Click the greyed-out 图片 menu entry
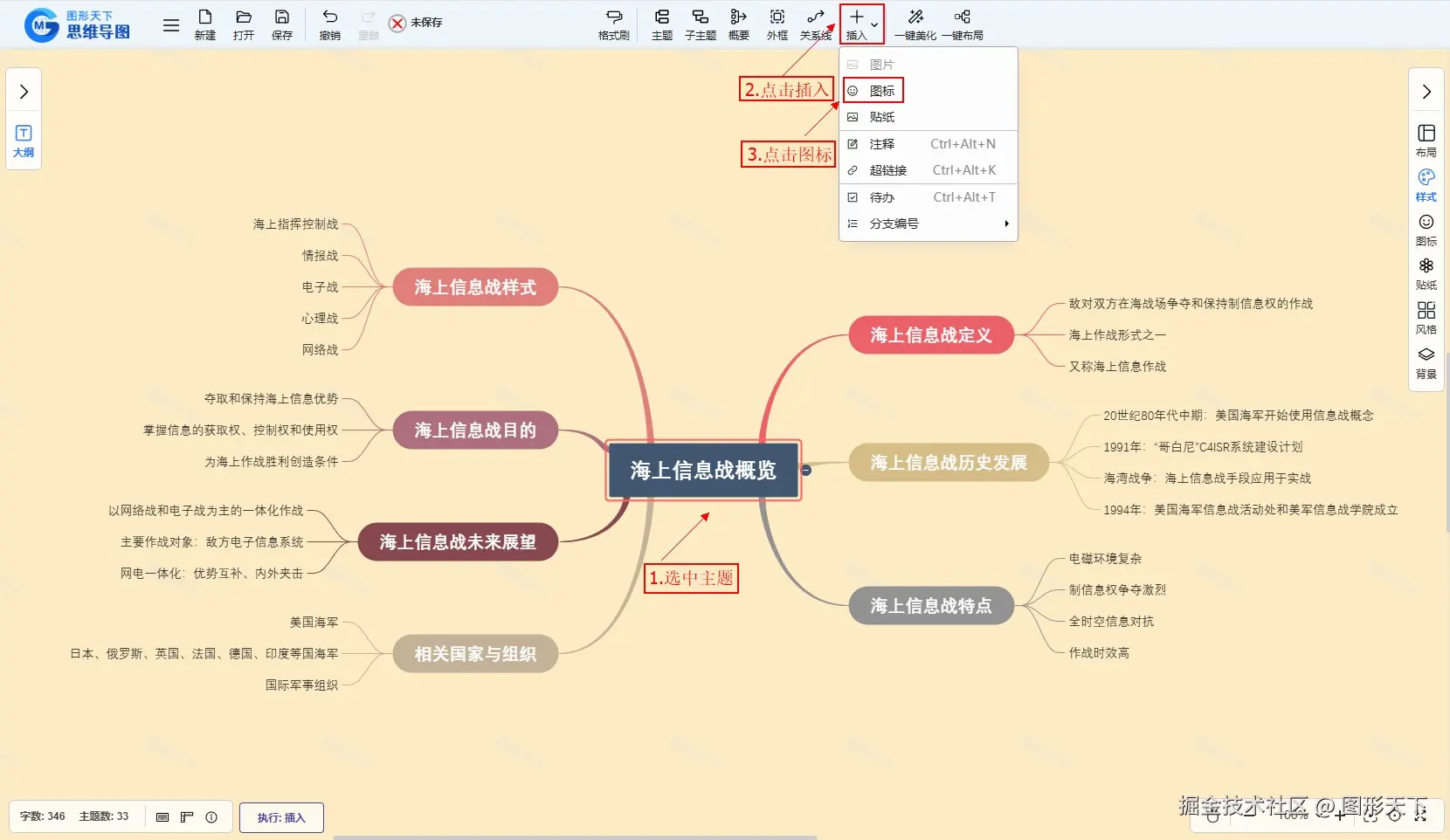Screen dimensions: 1450x840 [929, 65]
